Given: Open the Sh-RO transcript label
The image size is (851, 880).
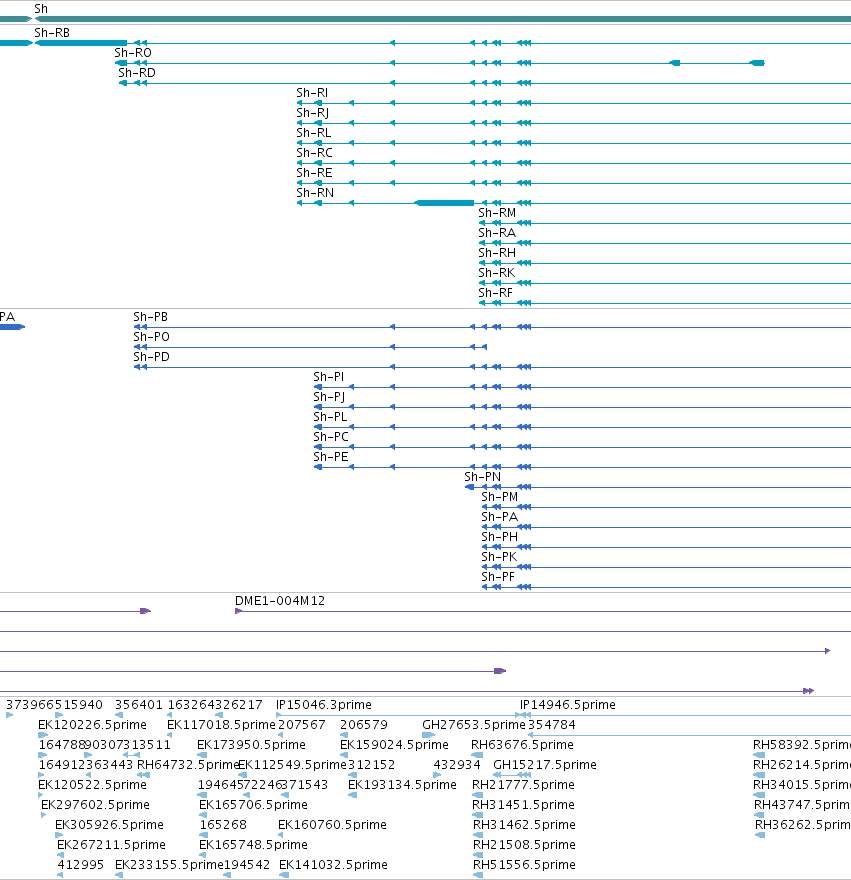Looking at the screenshot, I should (133, 53).
